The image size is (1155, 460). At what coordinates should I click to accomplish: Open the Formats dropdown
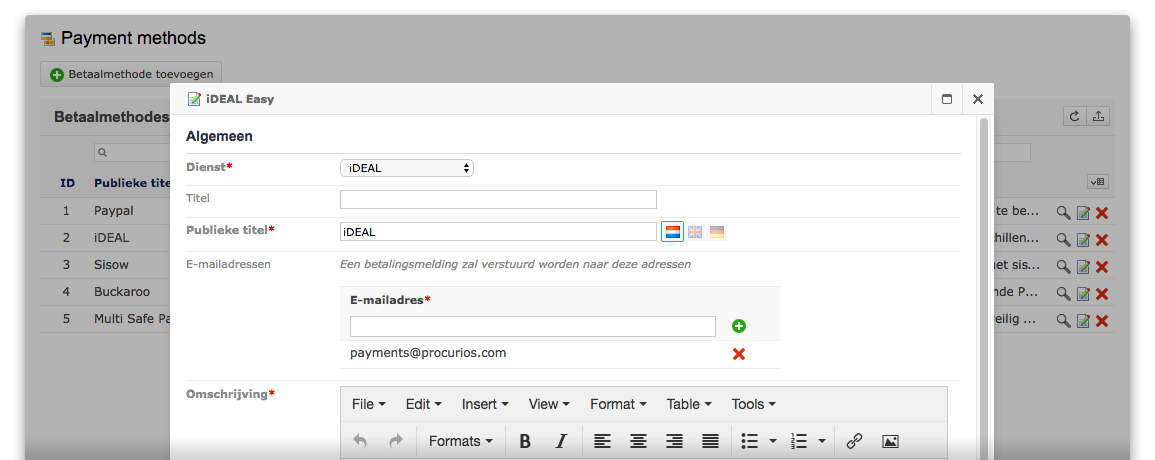(461, 441)
